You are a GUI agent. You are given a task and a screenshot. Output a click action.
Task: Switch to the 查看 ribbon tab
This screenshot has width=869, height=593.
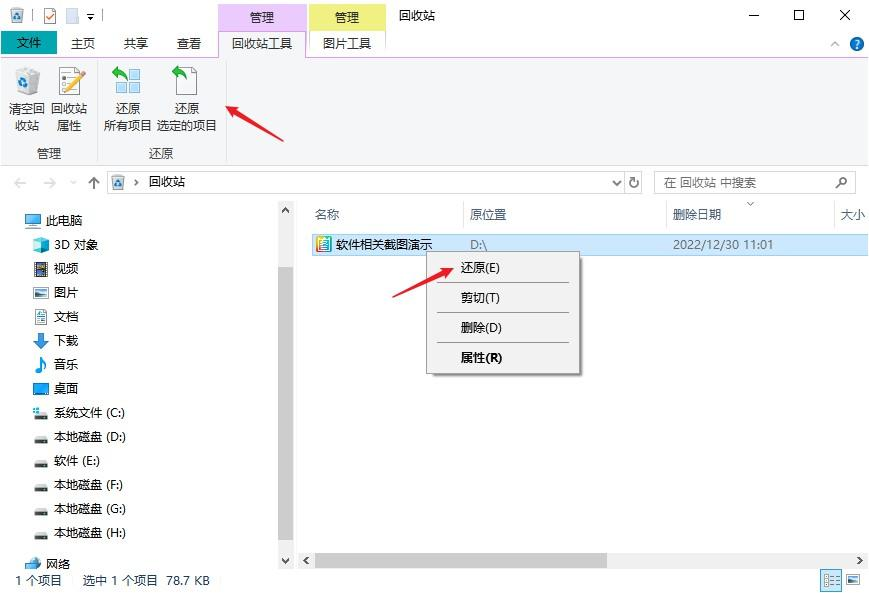click(x=187, y=43)
